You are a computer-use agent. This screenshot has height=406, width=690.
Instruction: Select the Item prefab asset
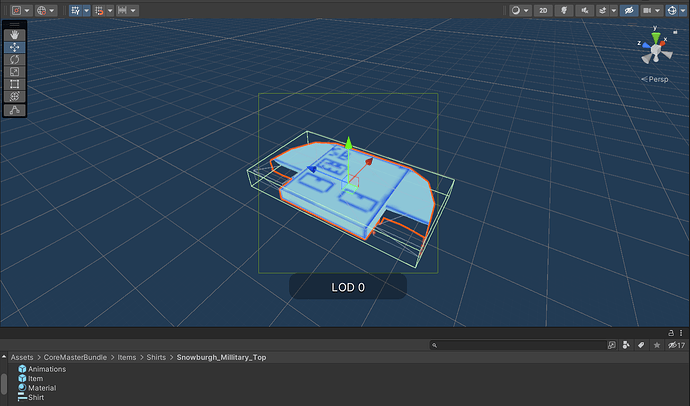tap(30, 378)
